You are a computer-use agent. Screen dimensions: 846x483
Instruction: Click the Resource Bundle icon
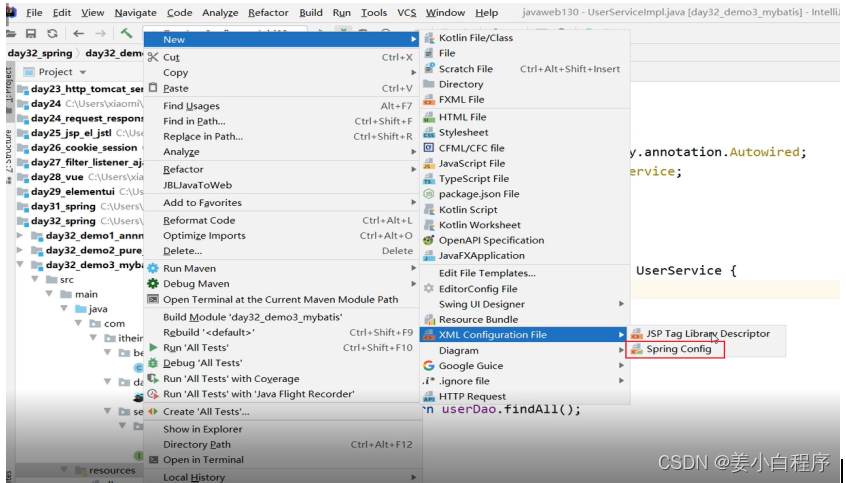point(429,319)
